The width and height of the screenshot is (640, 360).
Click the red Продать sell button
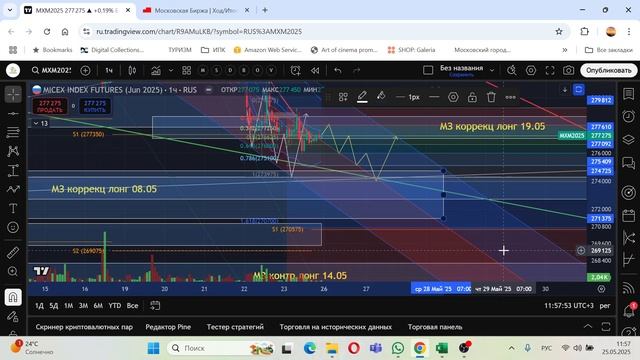click(50, 106)
